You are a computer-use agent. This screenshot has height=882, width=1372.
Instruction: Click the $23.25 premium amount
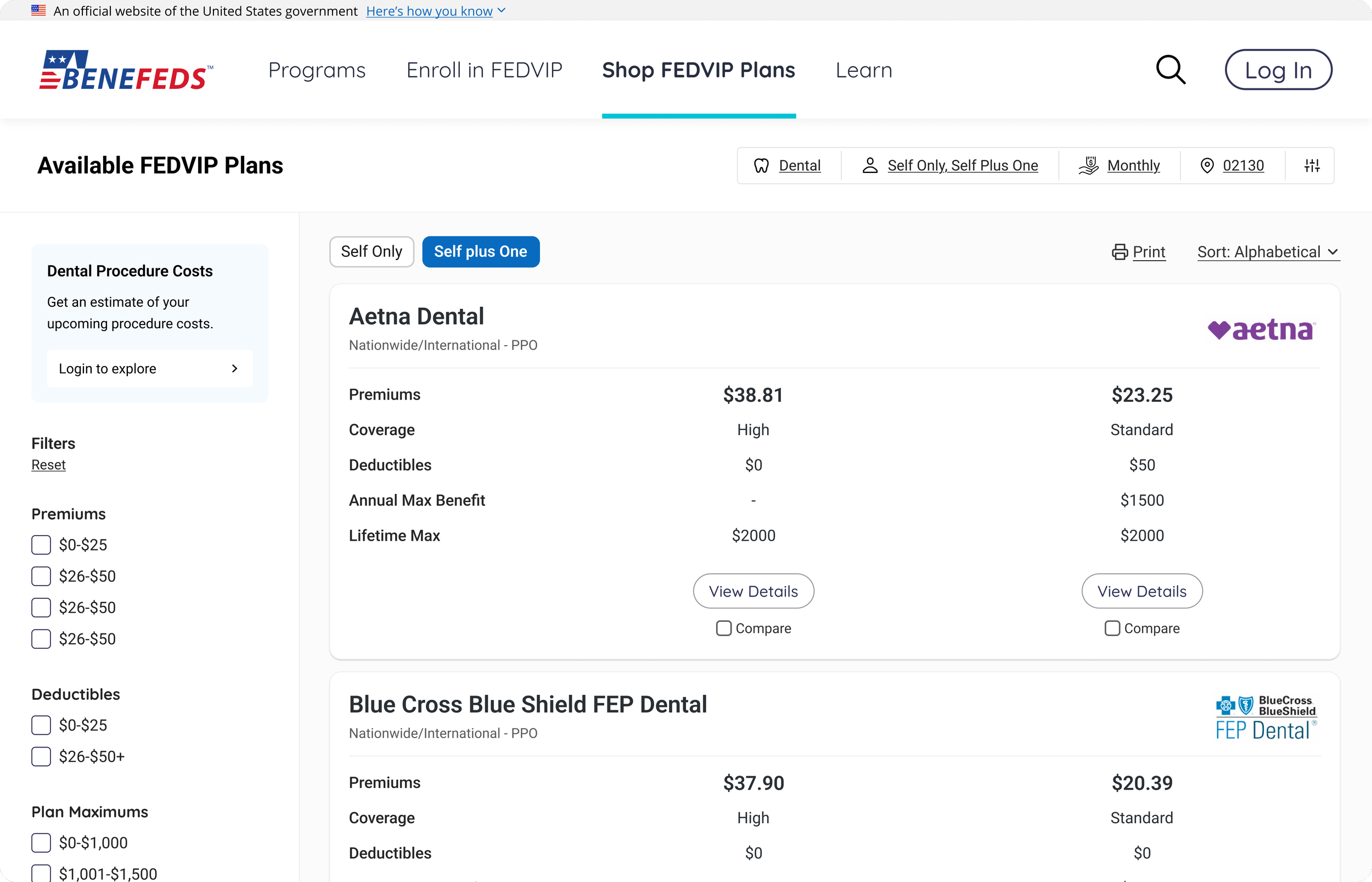[x=1142, y=395]
